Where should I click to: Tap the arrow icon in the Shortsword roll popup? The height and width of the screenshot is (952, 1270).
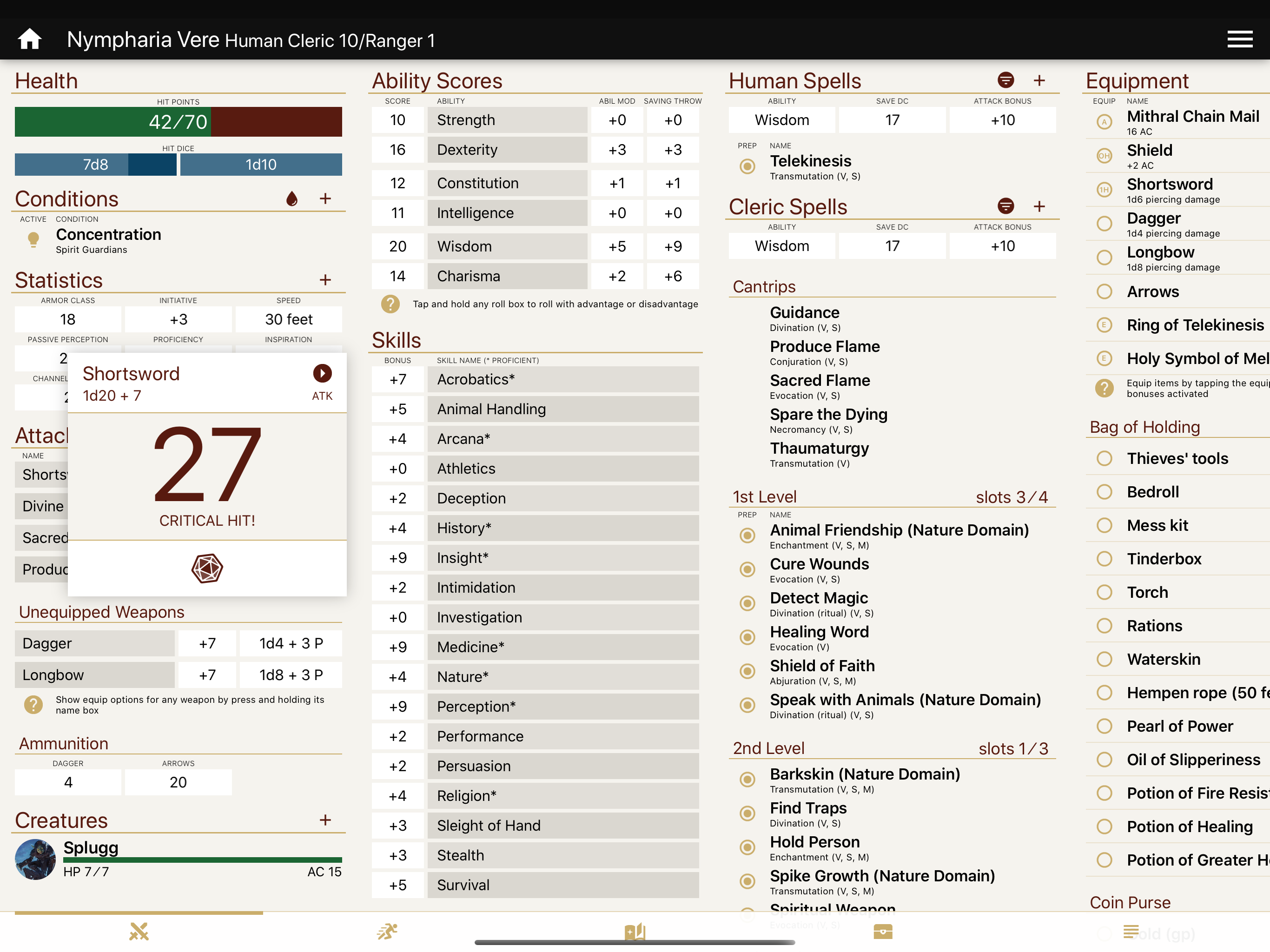click(x=322, y=373)
